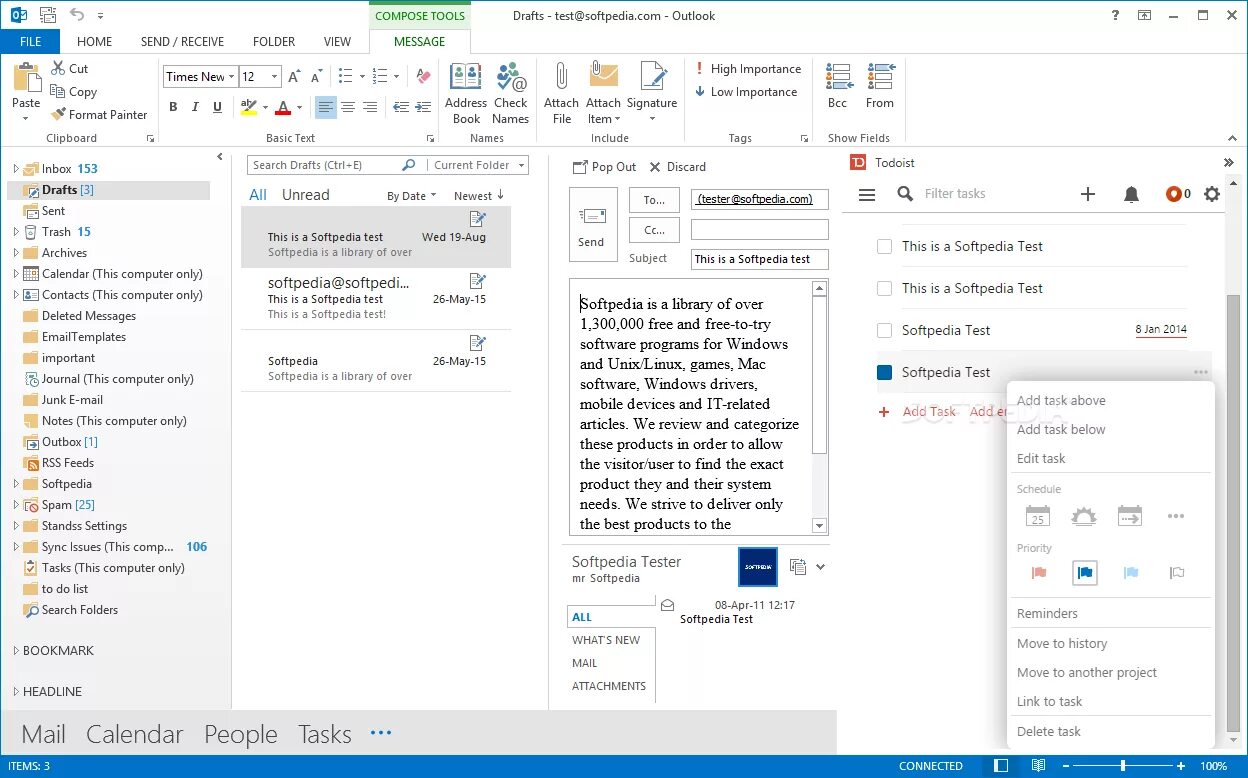Choose Delete task in context menu
The image size is (1248, 778).
coord(1049,731)
